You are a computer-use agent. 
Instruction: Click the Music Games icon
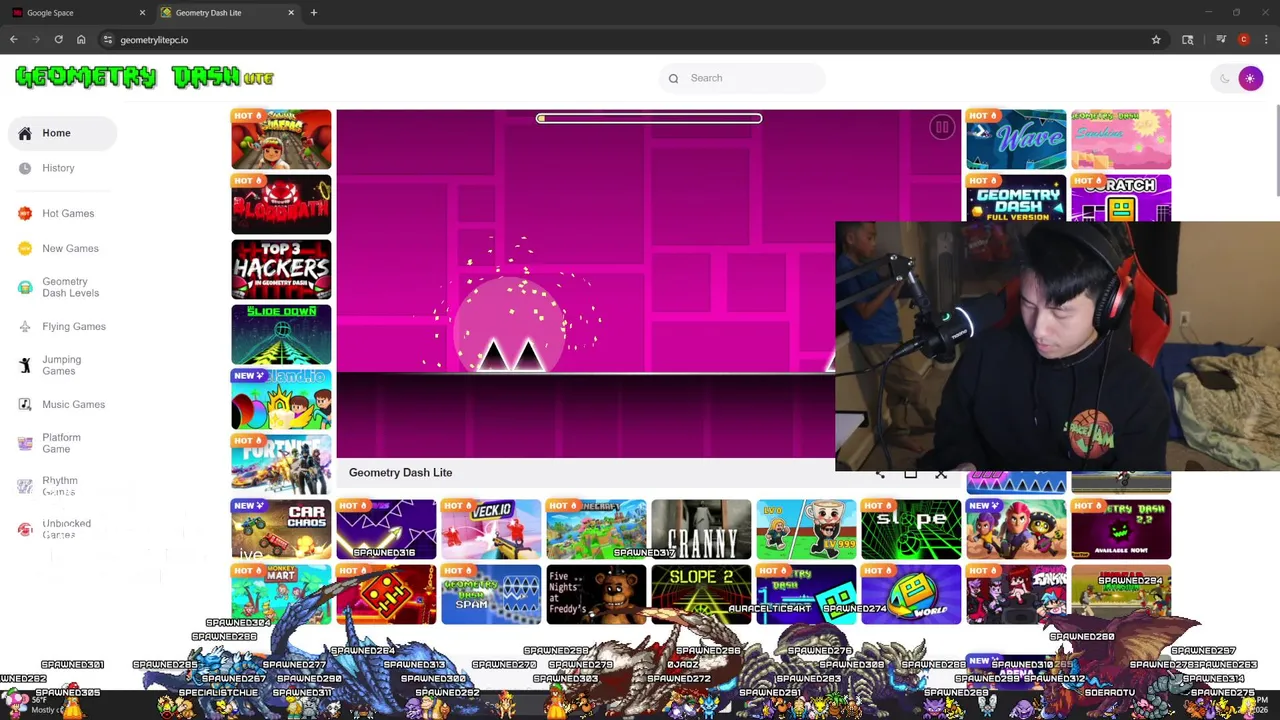click(x=25, y=404)
